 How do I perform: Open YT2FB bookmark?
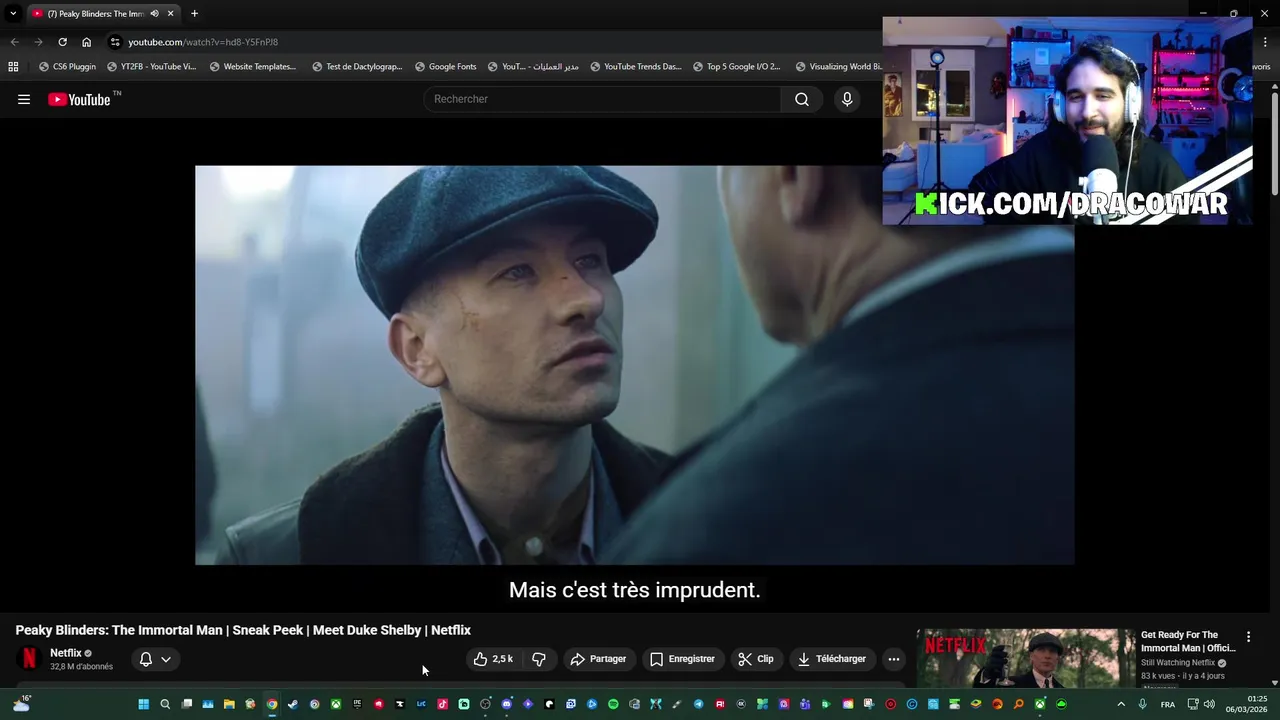coord(151,67)
